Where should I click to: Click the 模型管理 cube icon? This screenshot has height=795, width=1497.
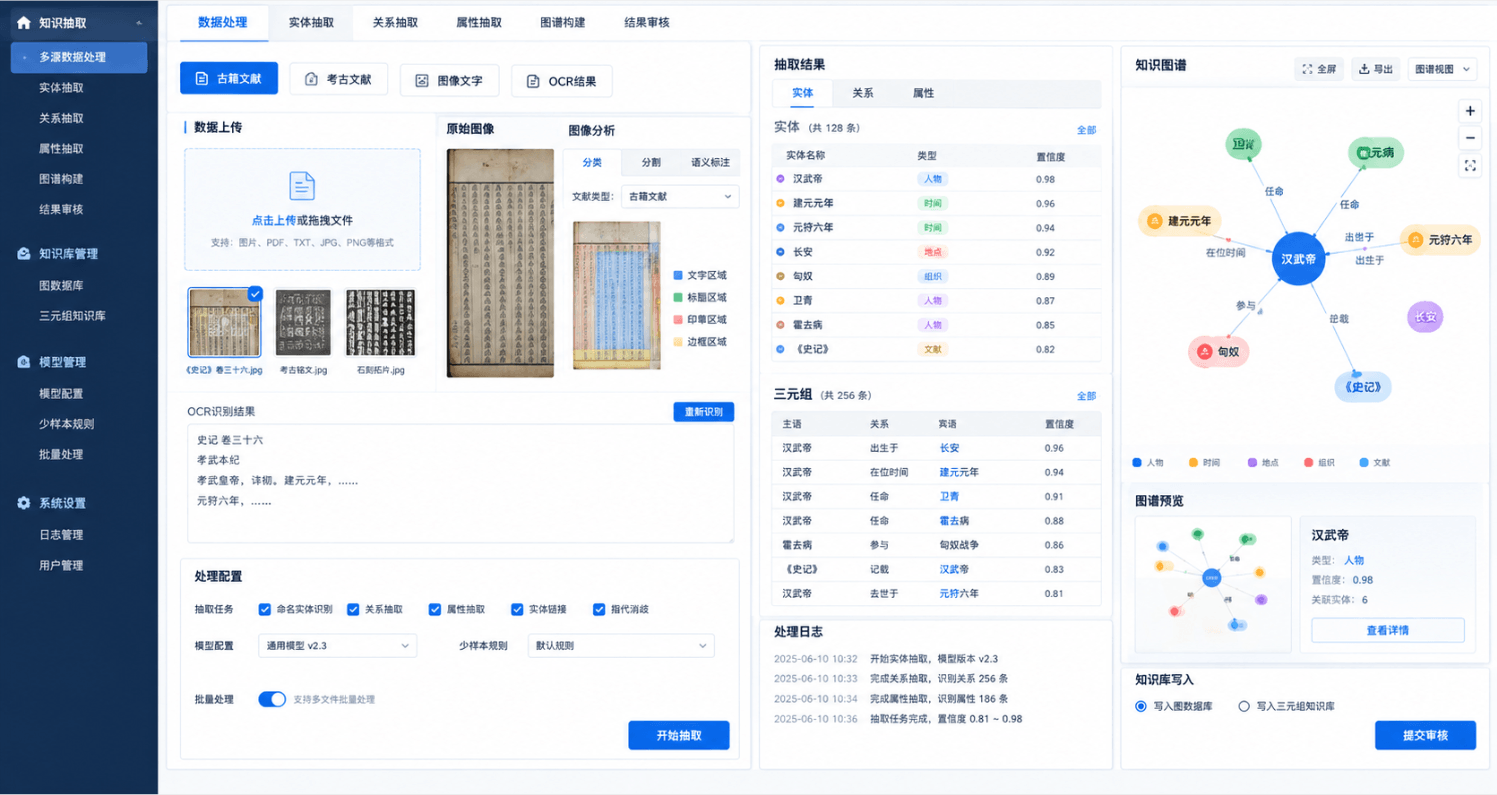click(23, 362)
